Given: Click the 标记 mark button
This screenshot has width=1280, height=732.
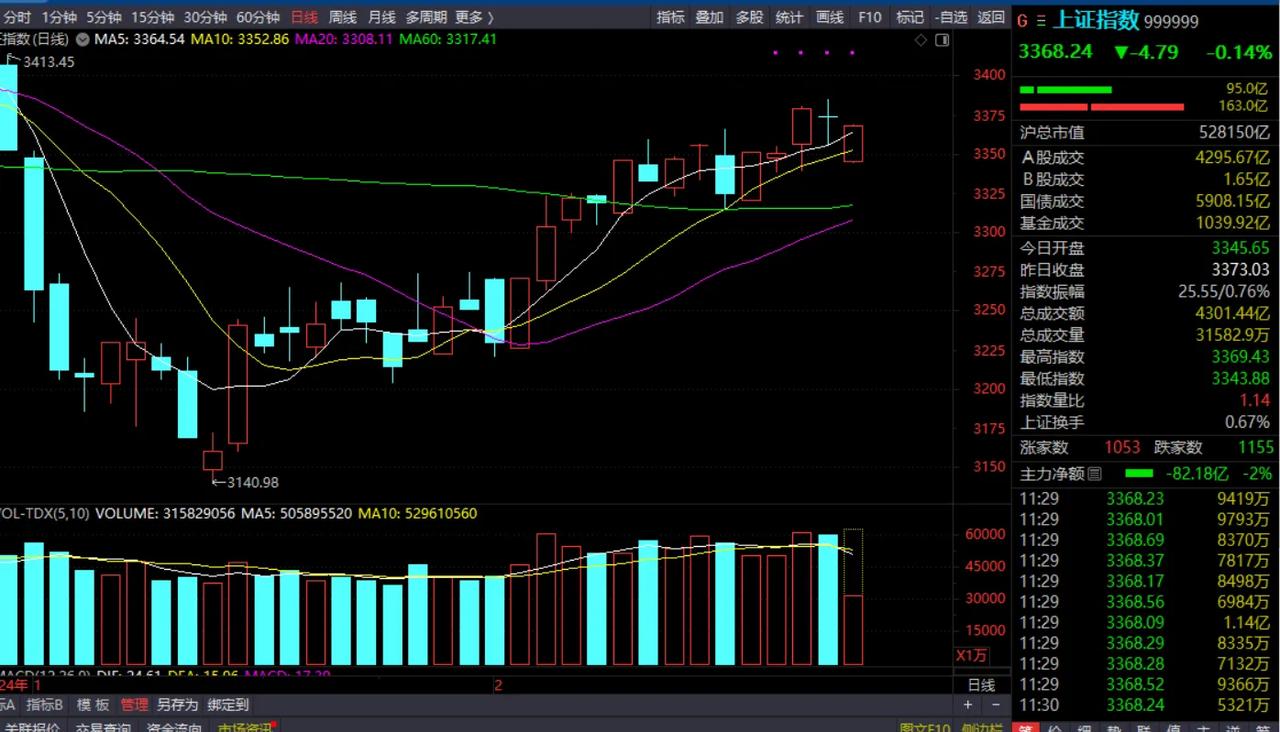Looking at the screenshot, I should click(x=910, y=17).
